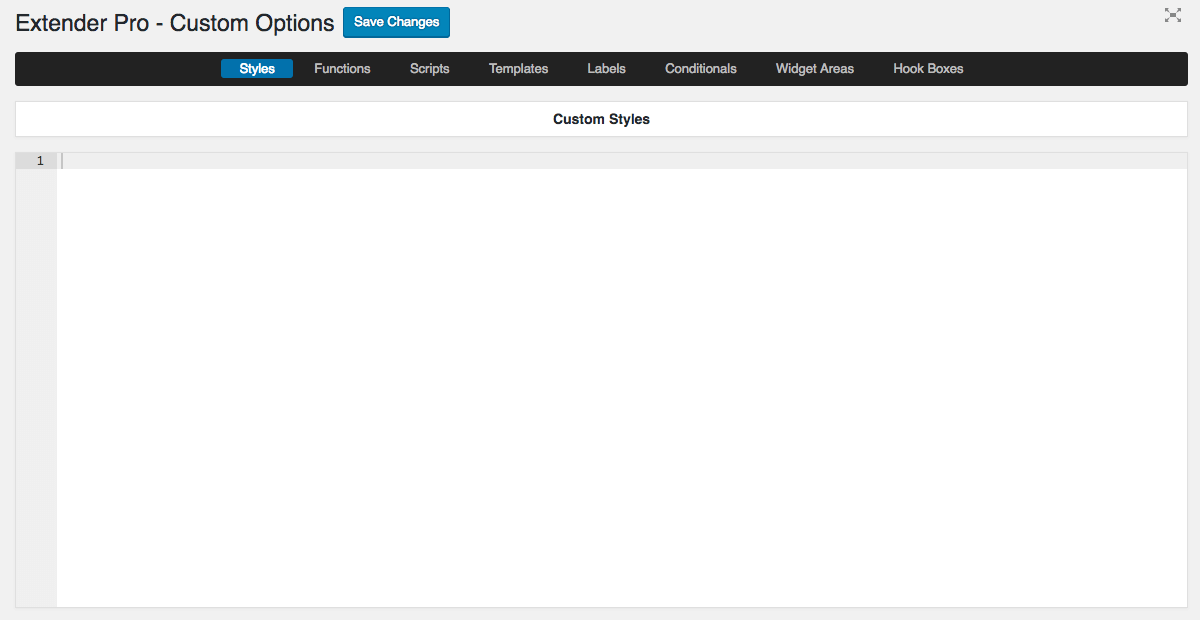Switch to the Functions tab
The height and width of the screenshot is (620, 1200).
pyautogui.click(x=342, y=69)
